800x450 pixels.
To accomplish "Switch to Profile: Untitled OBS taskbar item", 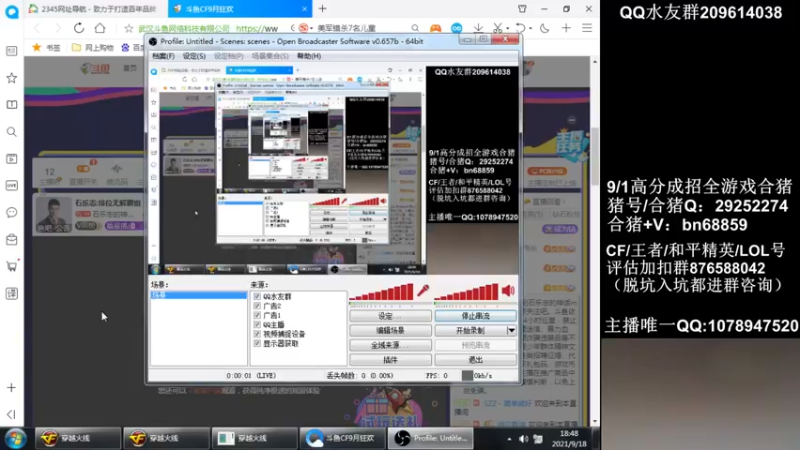I will coord(432,438).
